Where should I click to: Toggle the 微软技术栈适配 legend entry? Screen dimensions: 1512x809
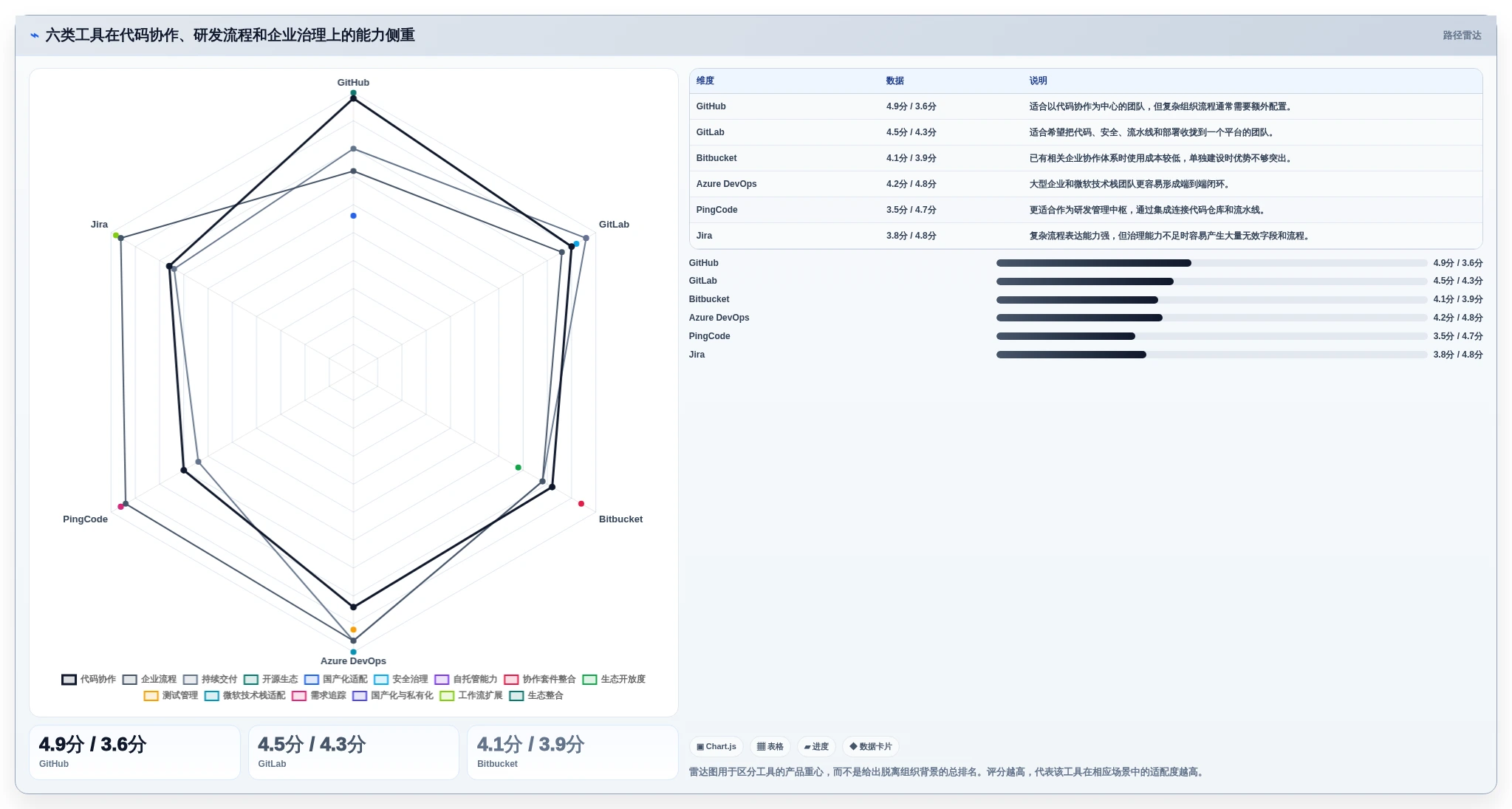(x=245, y=696)
